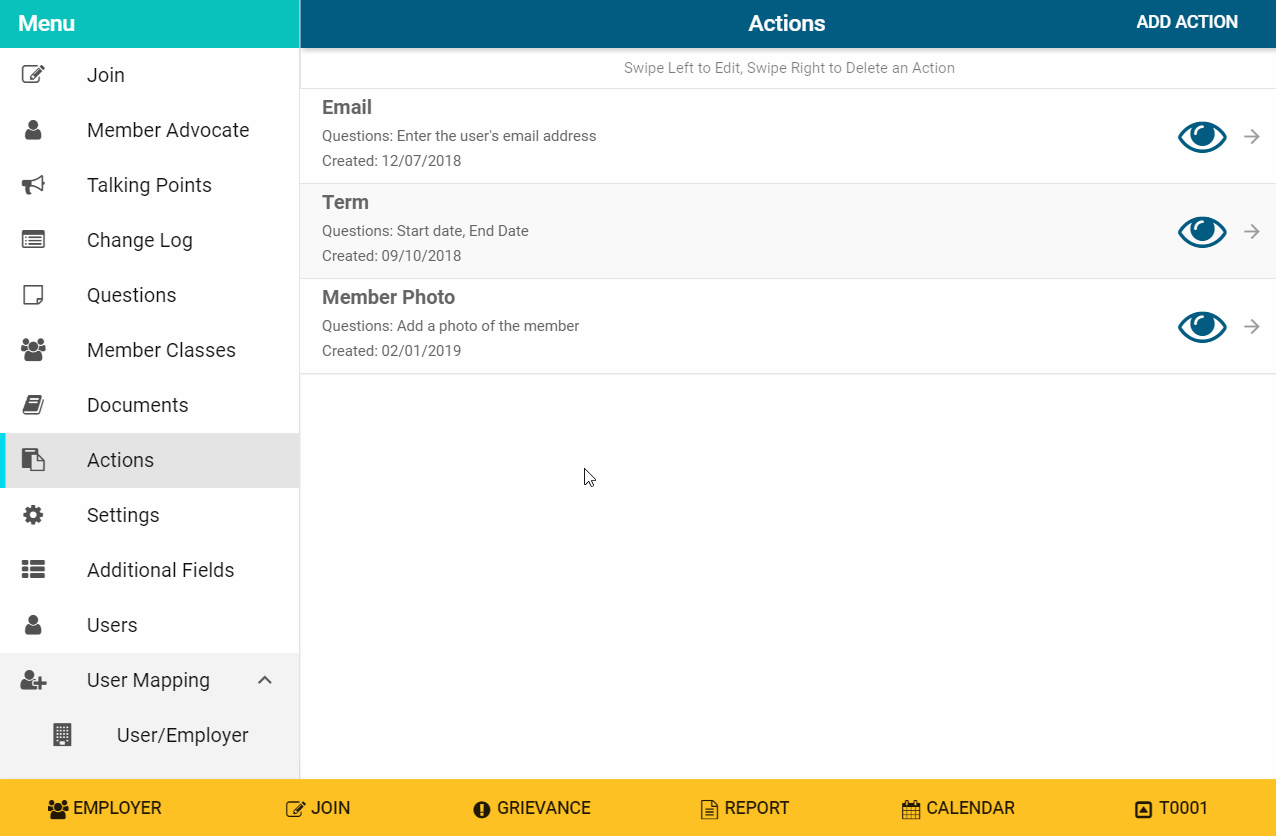The height and width of the screenshot is (836, 1276).
Task: Toggle visibility eye for Term action
Action: coord(1201,232)
